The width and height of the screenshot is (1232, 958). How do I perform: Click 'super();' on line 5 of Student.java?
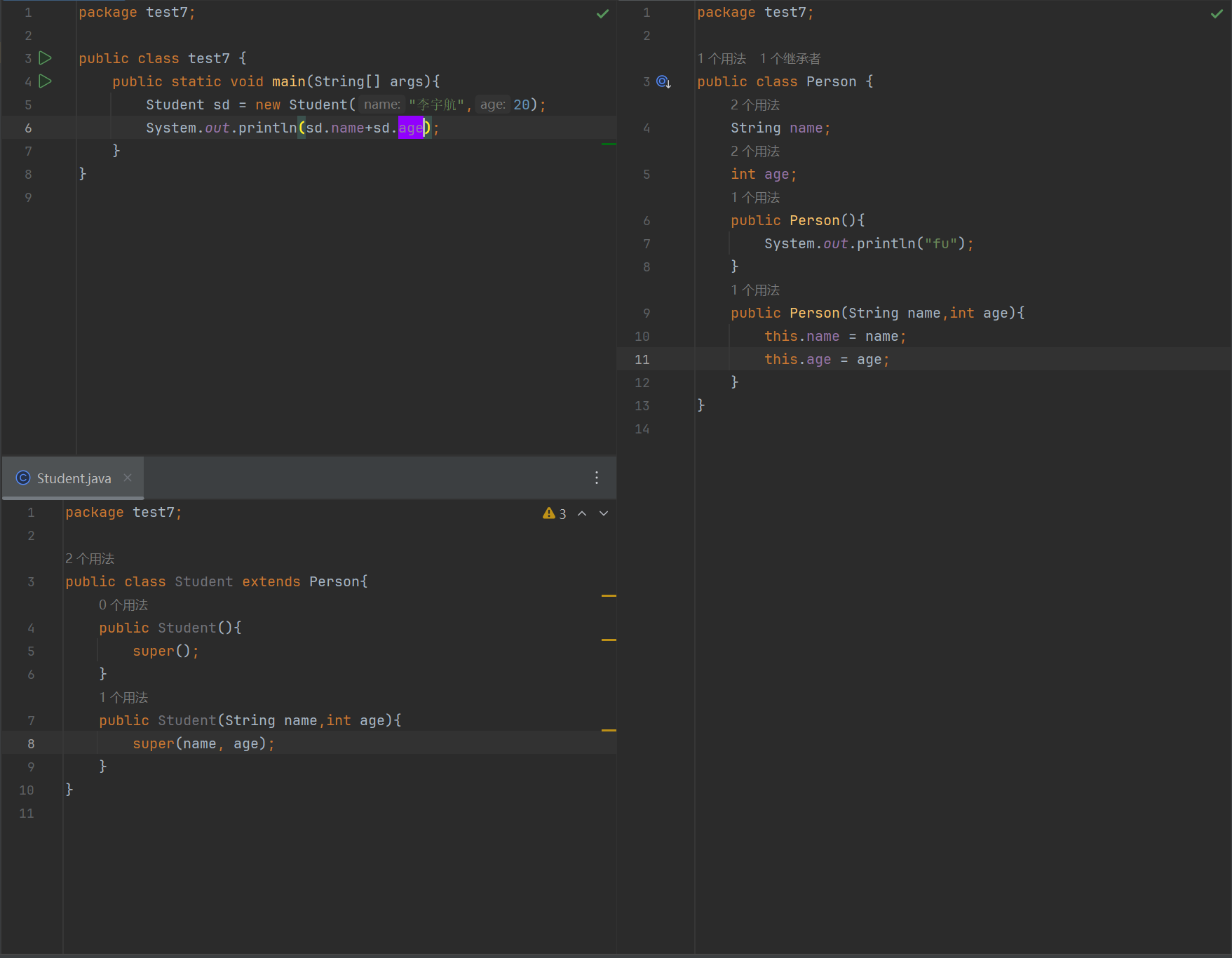coord(166,651)
